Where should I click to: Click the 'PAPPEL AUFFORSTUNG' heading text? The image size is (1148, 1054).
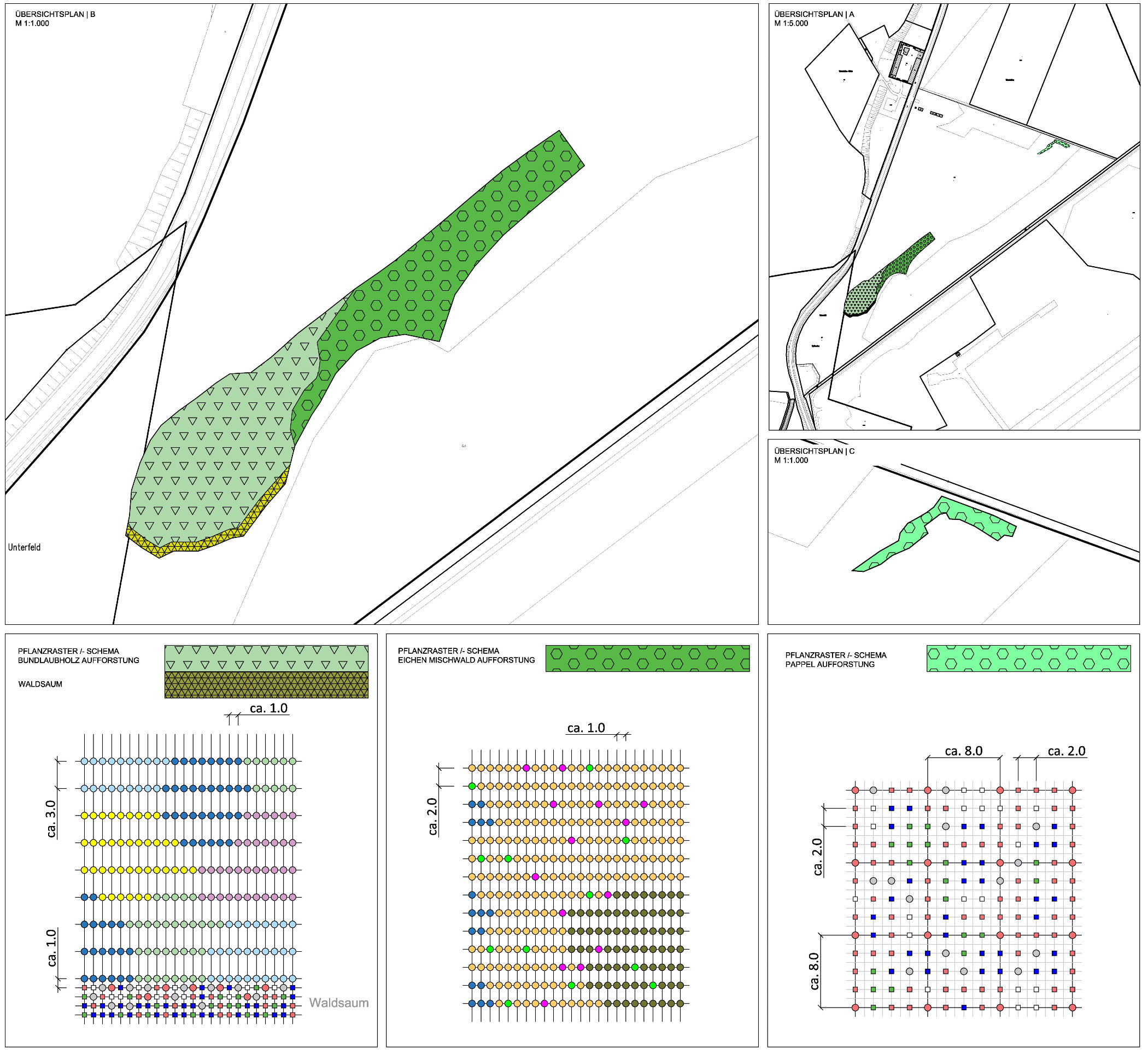pos(830,664)
